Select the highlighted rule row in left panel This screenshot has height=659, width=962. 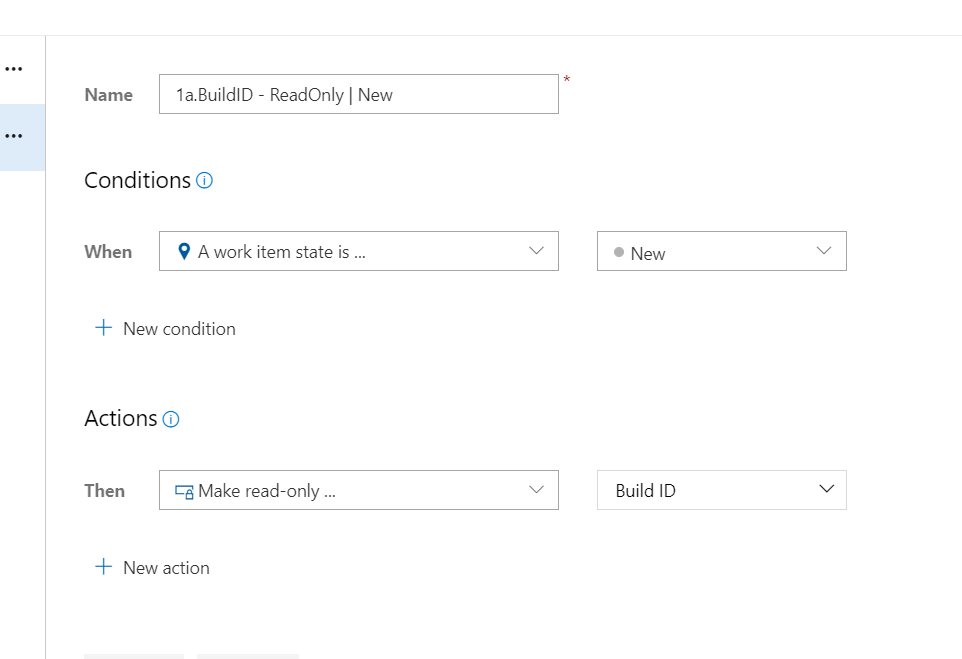coord(22,137)
